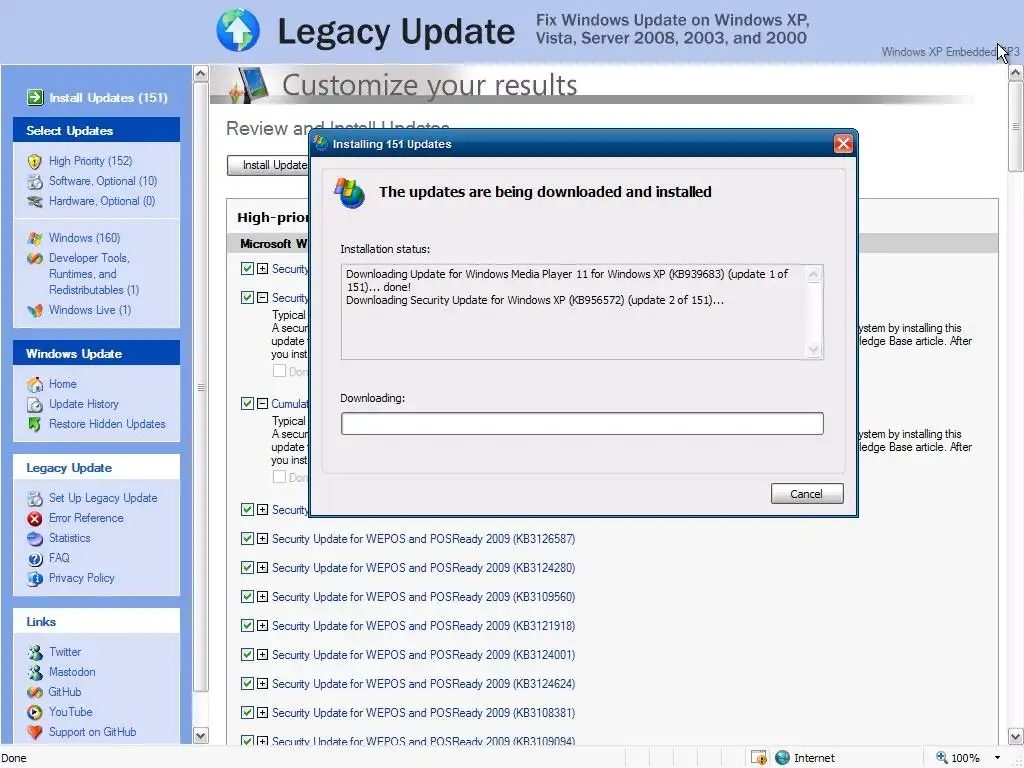
Task: Open the Error Reference link
Action: [86, 518]
